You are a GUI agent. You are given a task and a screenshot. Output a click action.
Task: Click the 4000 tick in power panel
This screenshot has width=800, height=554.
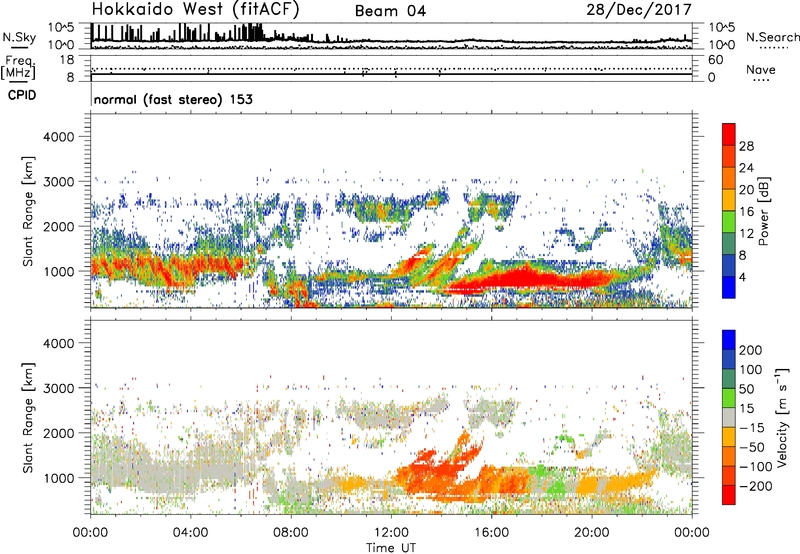pos(58,137)
